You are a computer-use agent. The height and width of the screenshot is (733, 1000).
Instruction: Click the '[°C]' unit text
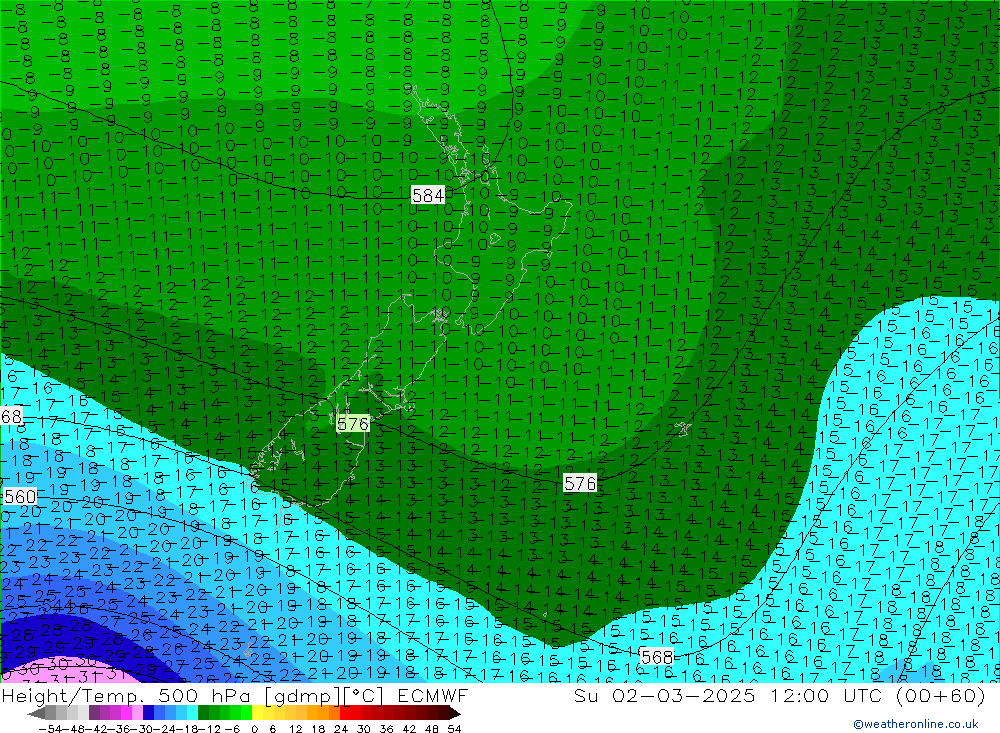[x=363, y=696]
